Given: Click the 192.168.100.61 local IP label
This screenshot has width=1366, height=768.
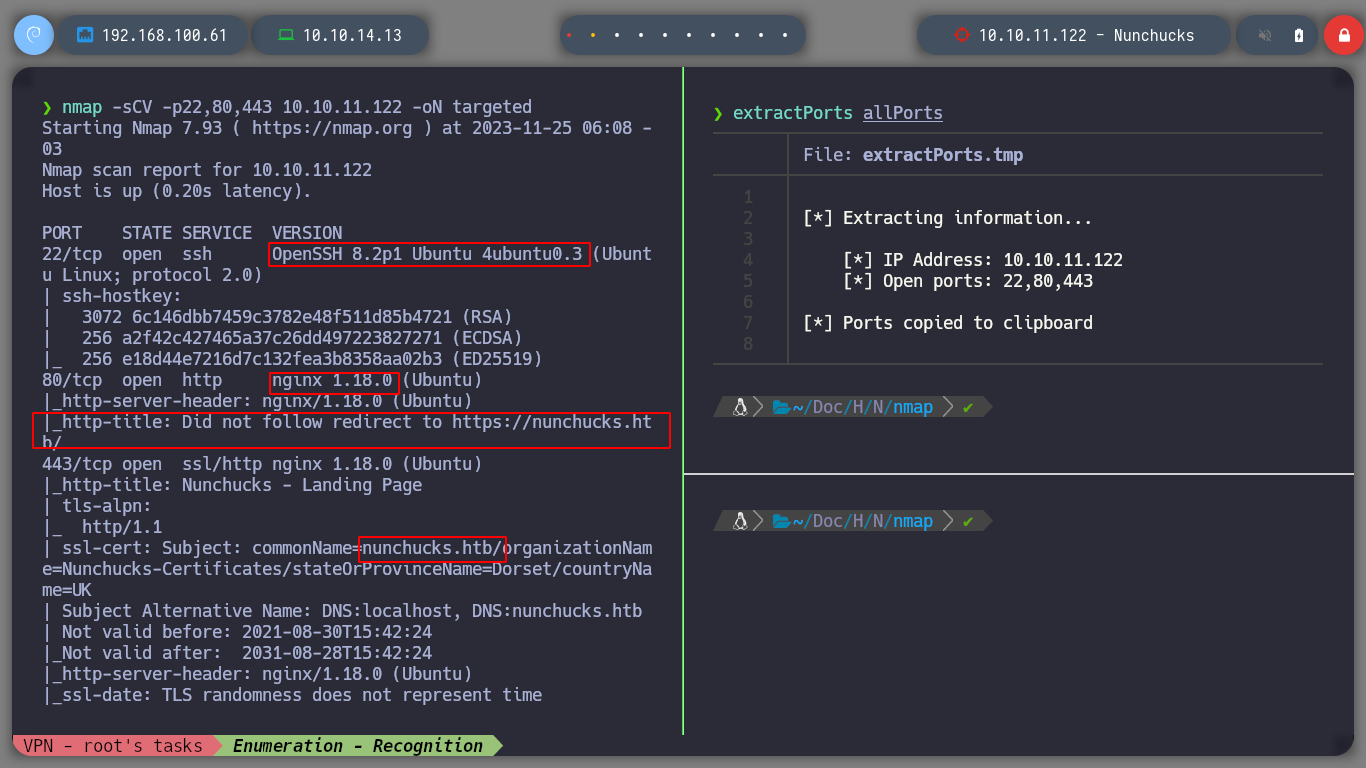Looking at the screenshot, I should [164, 35].
